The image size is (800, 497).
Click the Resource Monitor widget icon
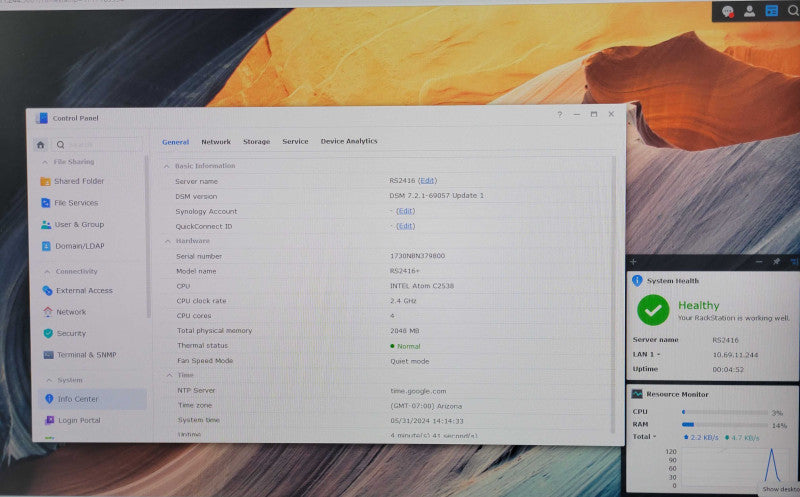pyautogui.click(x=637, y=394)
